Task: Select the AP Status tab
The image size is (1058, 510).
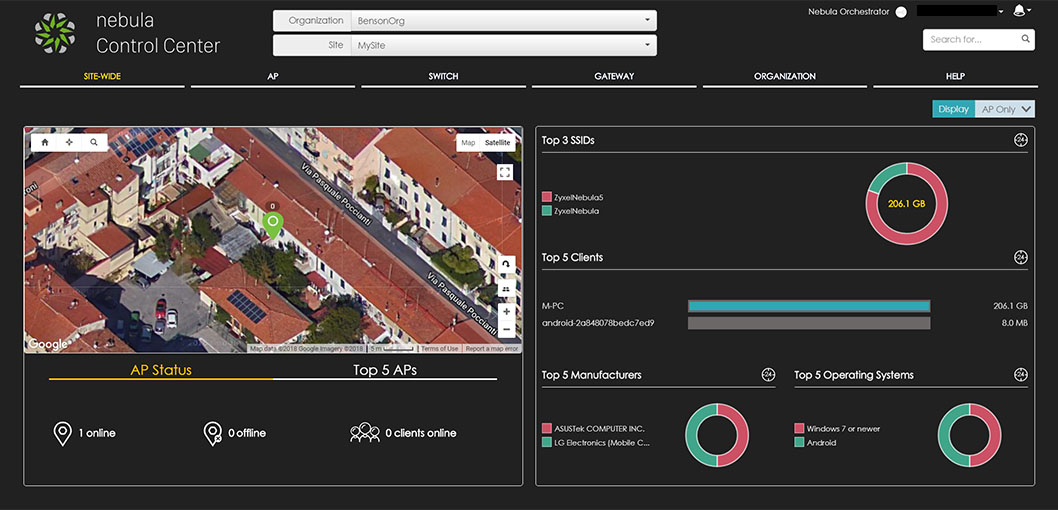Action: coord(161,370)
